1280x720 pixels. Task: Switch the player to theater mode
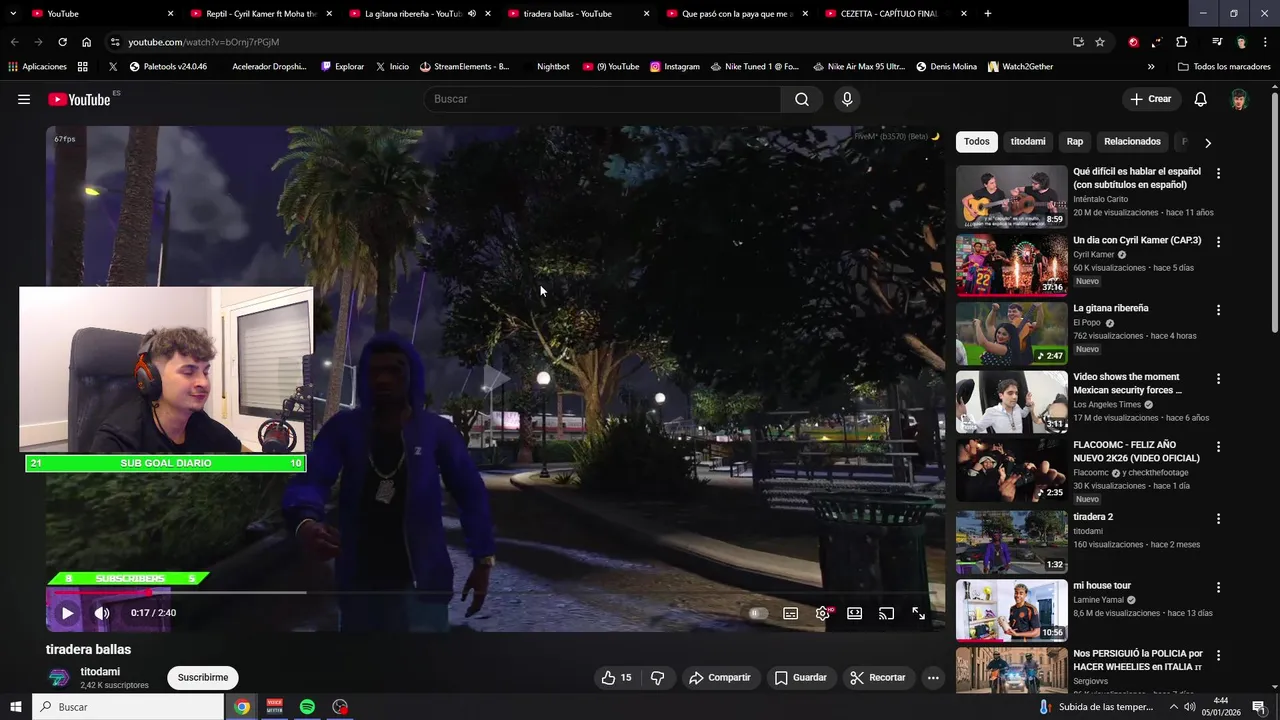pyautogui.click(x=855, y=613)
